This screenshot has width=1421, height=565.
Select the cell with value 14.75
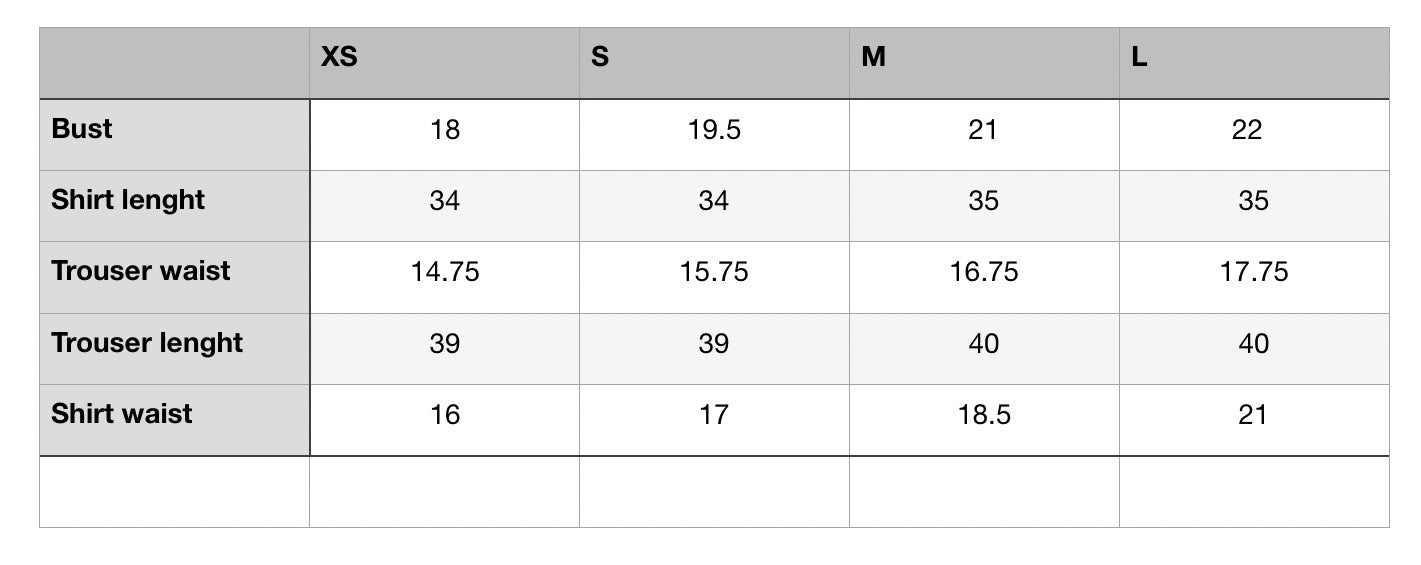pos(444,276)
